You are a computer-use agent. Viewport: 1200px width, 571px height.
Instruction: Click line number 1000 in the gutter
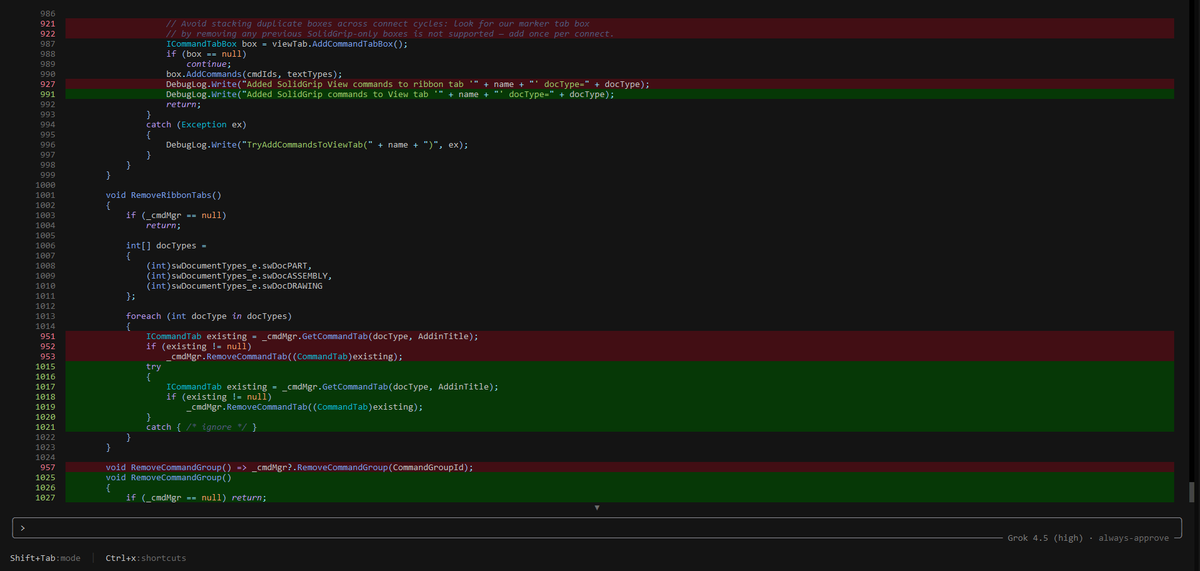tap(45, 185)
